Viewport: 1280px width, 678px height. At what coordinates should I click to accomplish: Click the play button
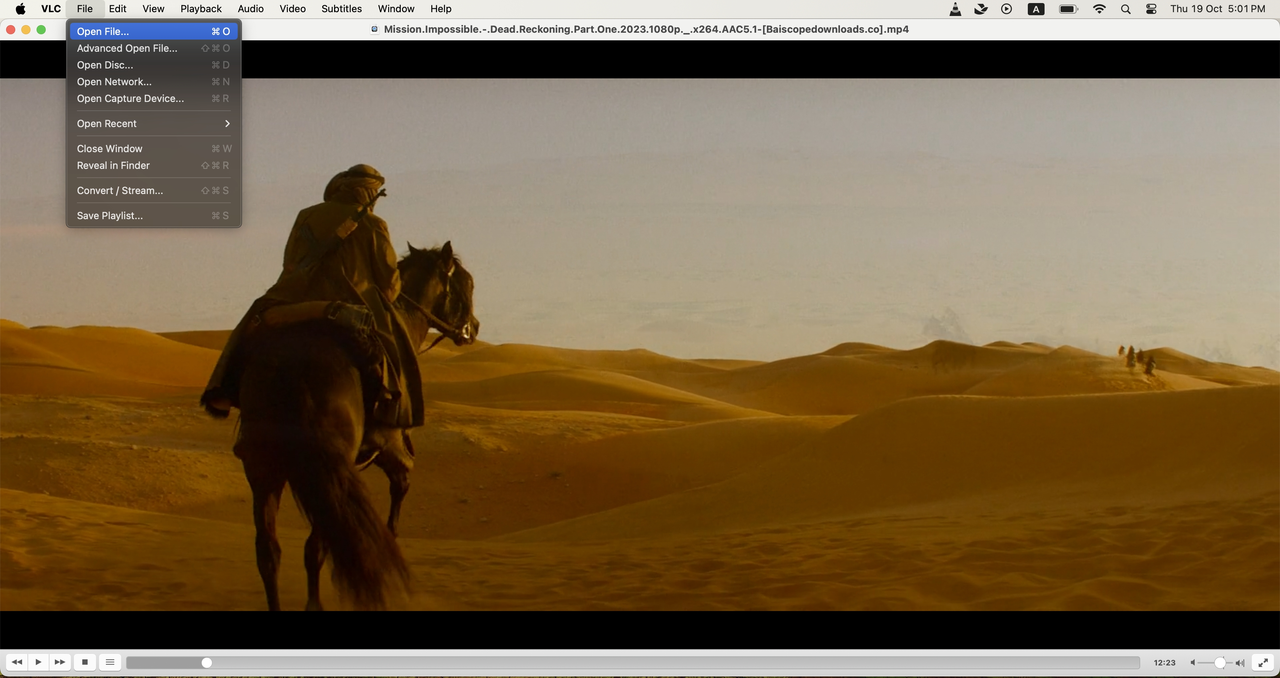pyautogui.click(x=38, y=662)
